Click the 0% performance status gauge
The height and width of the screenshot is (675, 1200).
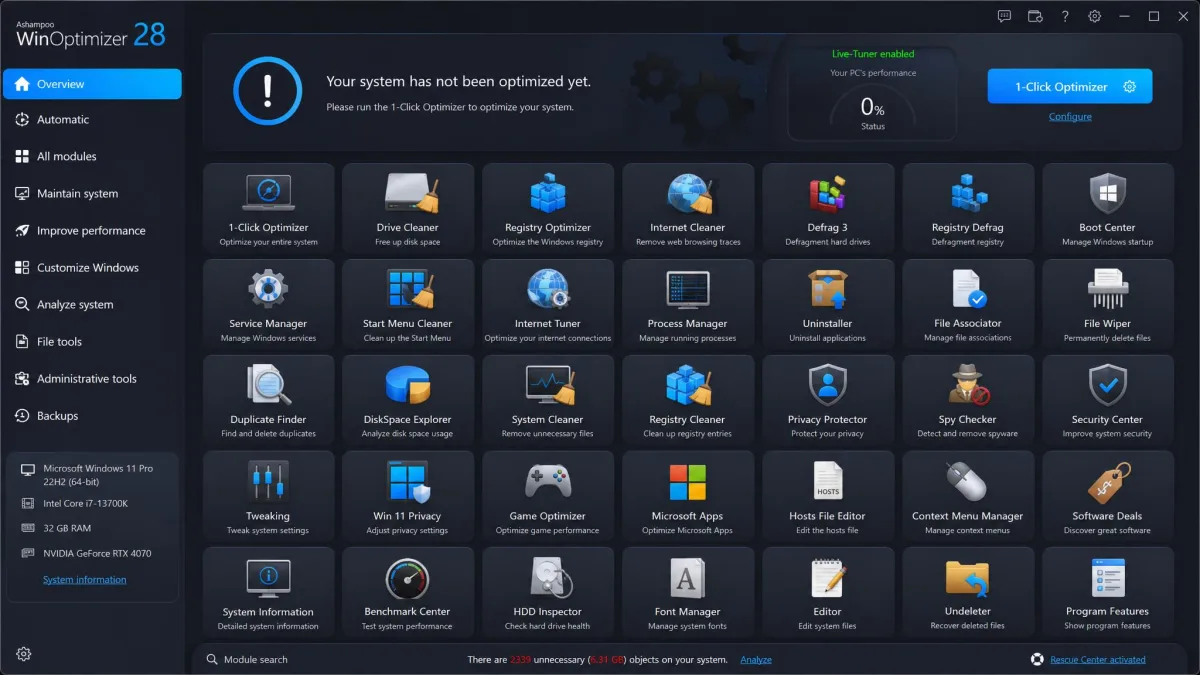click(873, 110)
